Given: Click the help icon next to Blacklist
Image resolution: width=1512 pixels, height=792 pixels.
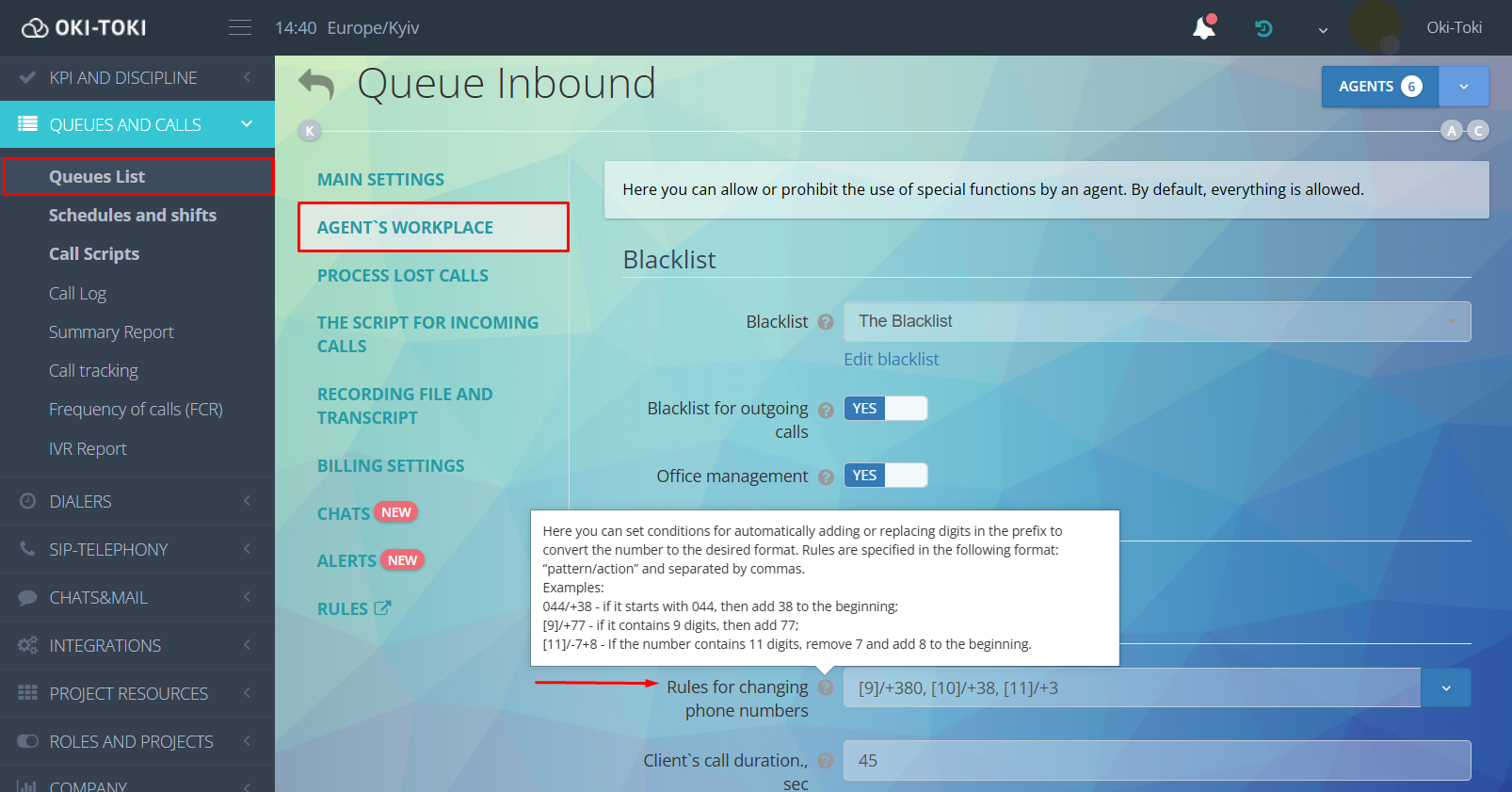Looking at the screenshot, I should [826, 322].
